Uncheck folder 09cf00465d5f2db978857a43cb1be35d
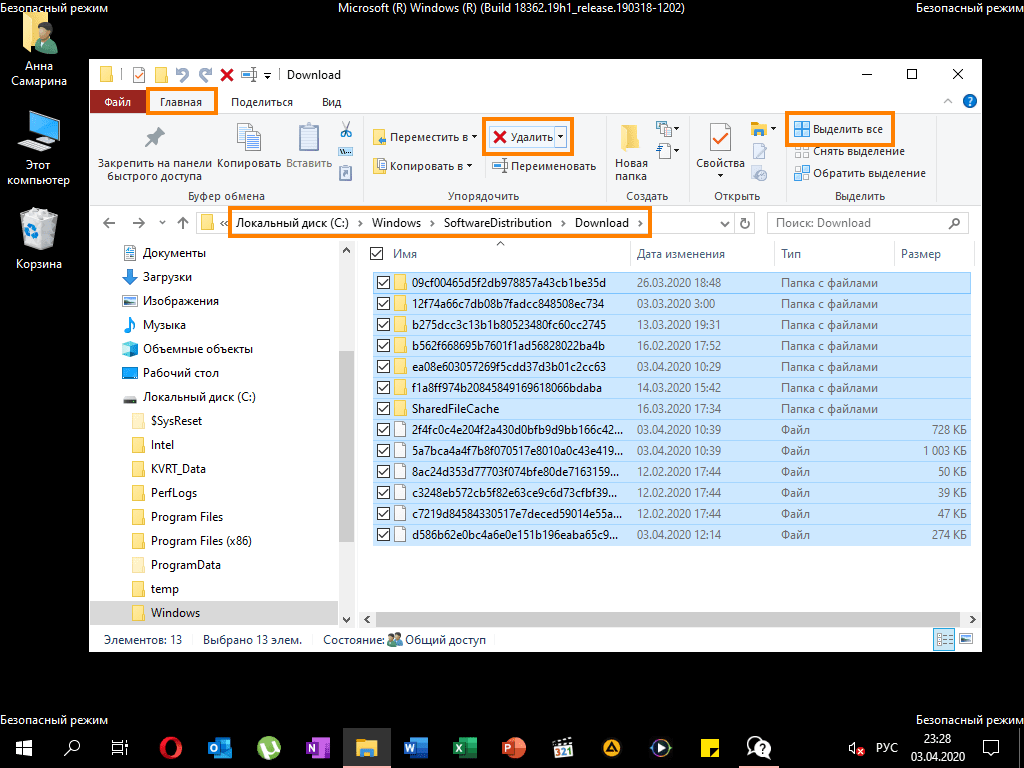The image size is (1024, 768). (x=383, y=283)
